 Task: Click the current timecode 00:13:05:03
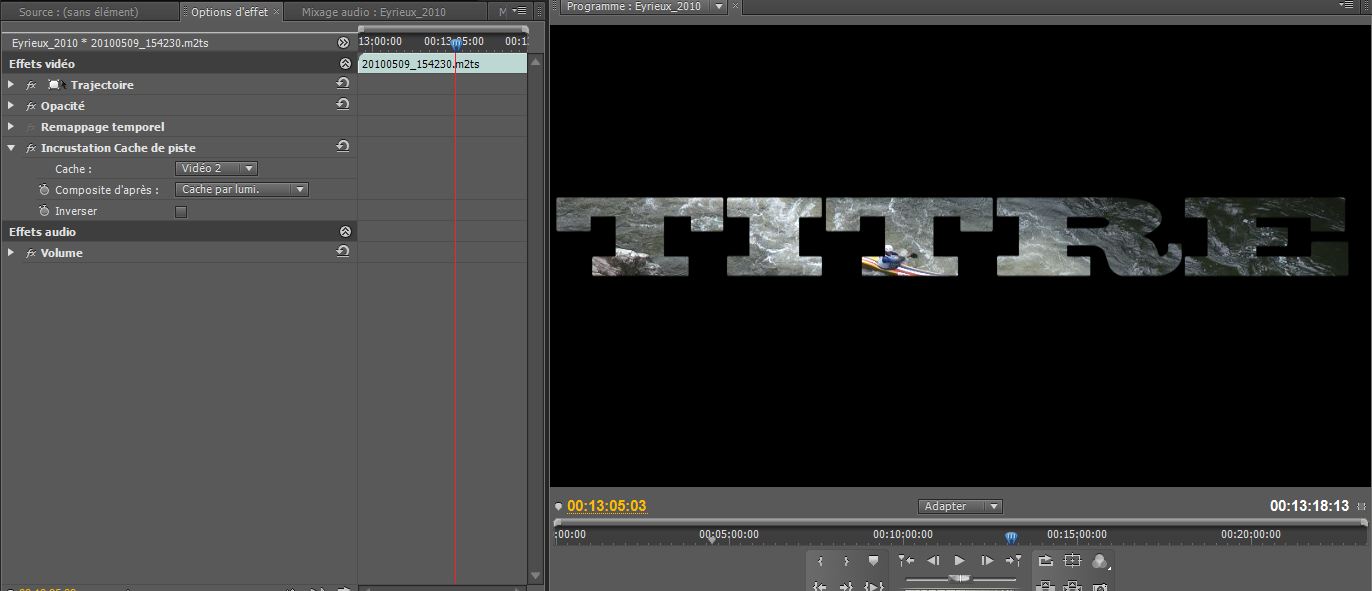point(607,506)
